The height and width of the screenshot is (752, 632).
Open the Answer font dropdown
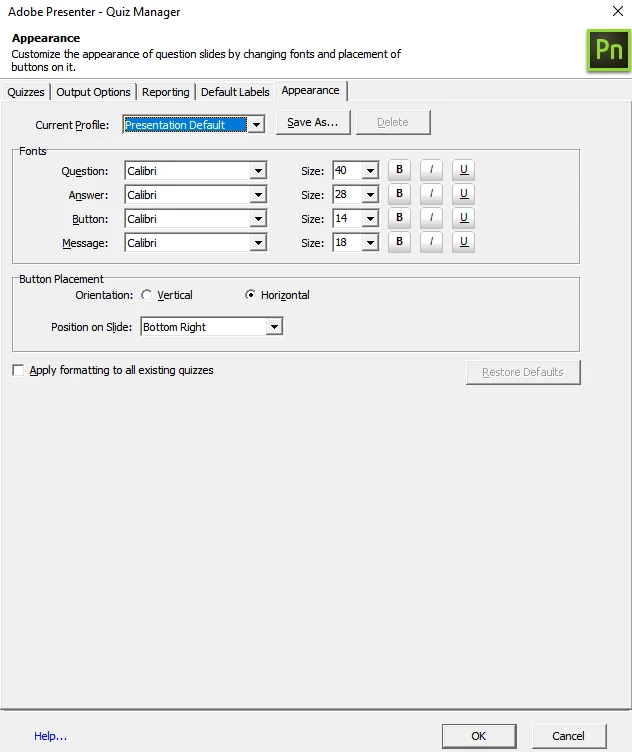point(196,195)
